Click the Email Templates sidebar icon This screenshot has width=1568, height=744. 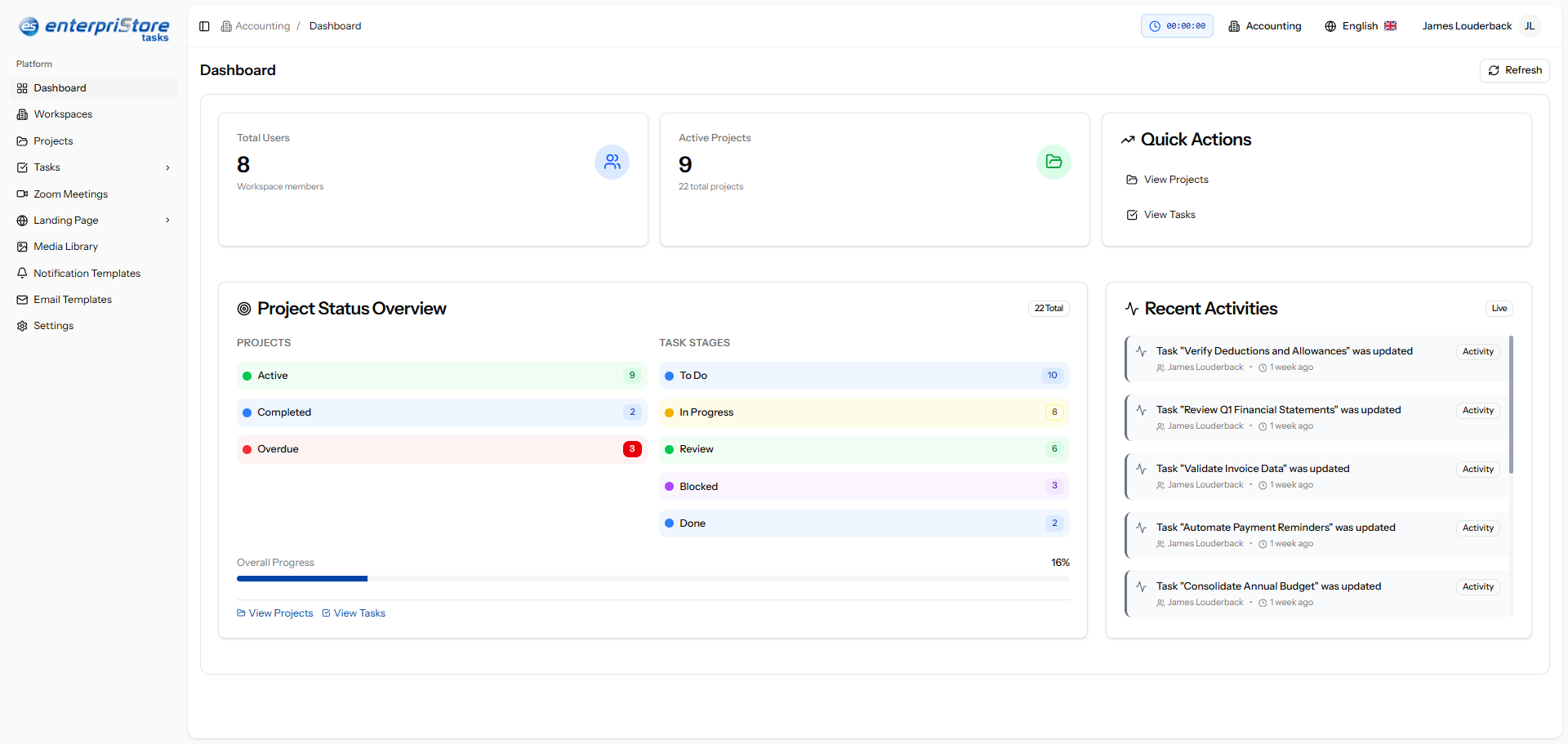pyautogui.click(x=22, y=300)
